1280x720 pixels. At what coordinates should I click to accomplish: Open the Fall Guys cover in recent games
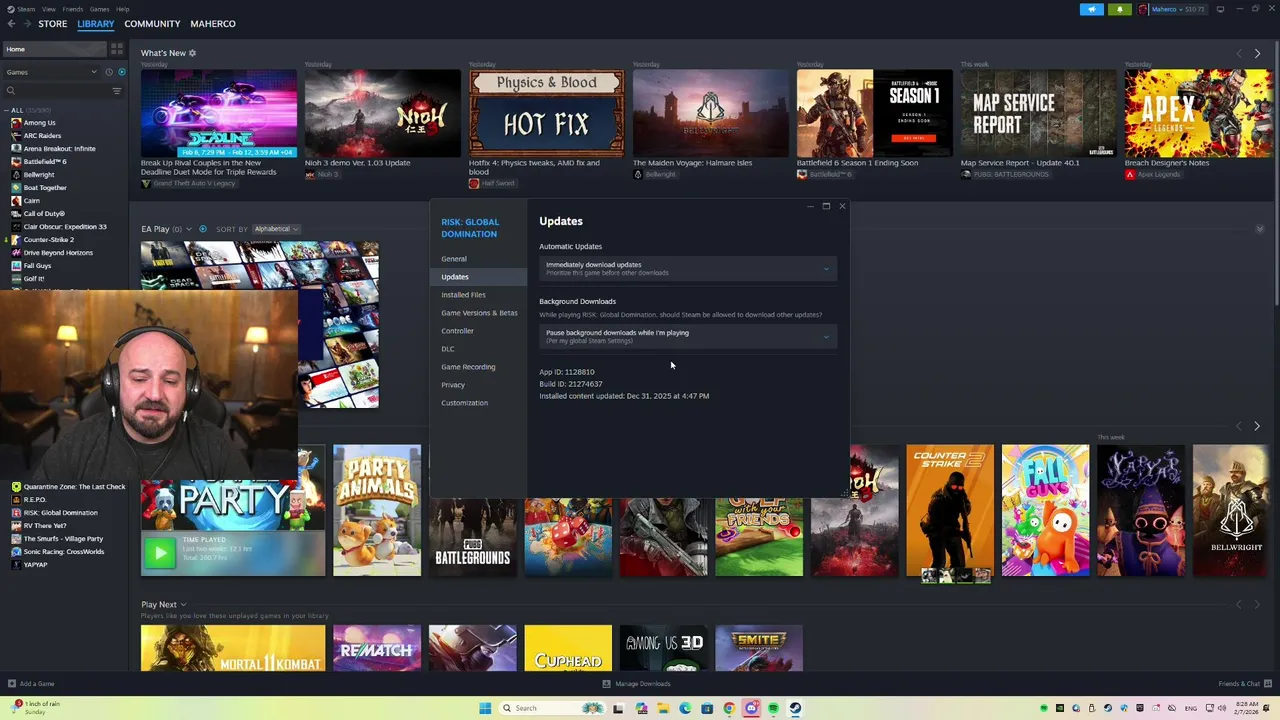pyautogui.click(x=1045, y=511)
